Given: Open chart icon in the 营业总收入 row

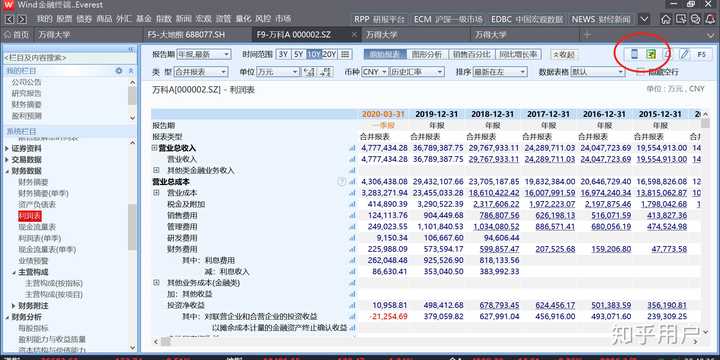Looking at the screenshot, I should (x=352, y=148).
